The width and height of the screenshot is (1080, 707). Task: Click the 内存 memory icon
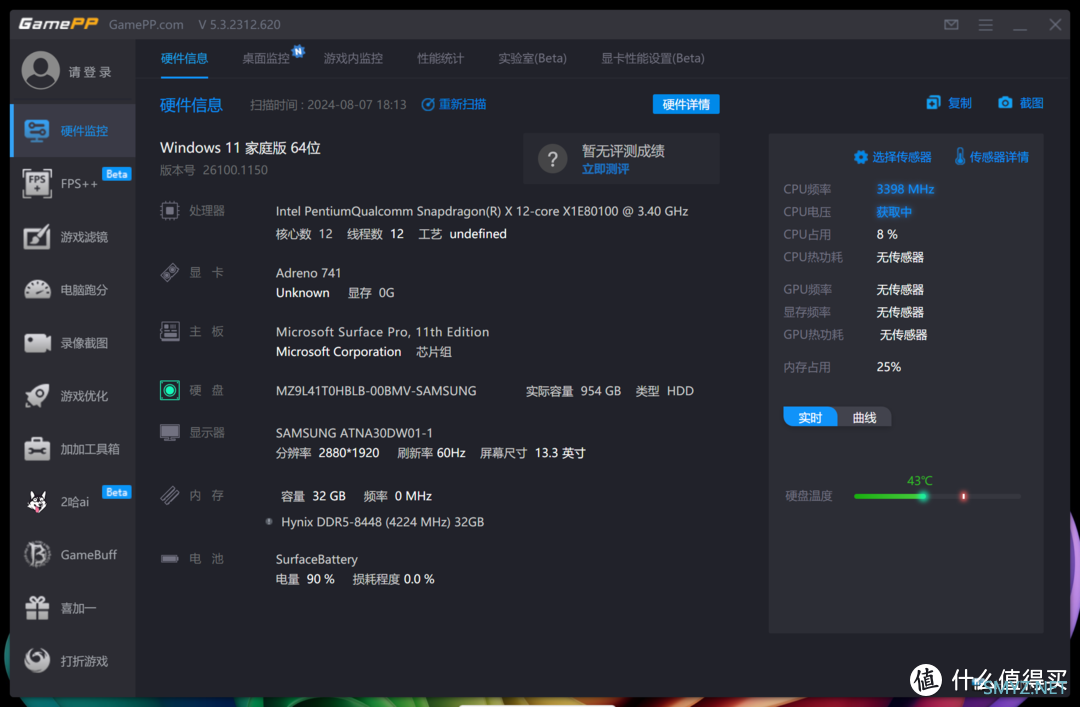(x=169, y=495)
